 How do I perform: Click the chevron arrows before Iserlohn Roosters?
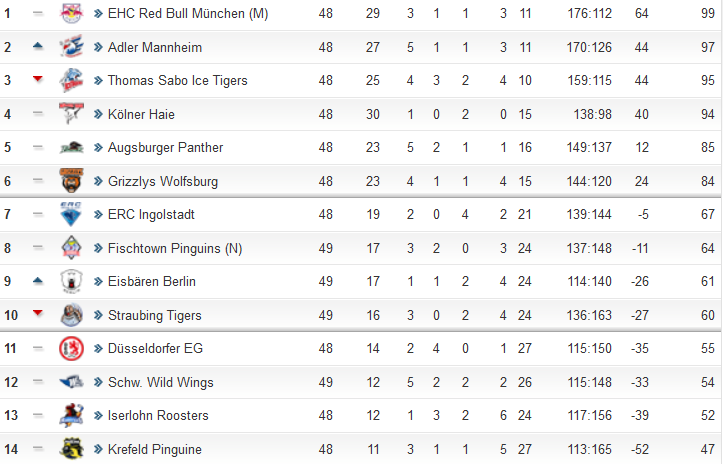(x=98, y=416)
